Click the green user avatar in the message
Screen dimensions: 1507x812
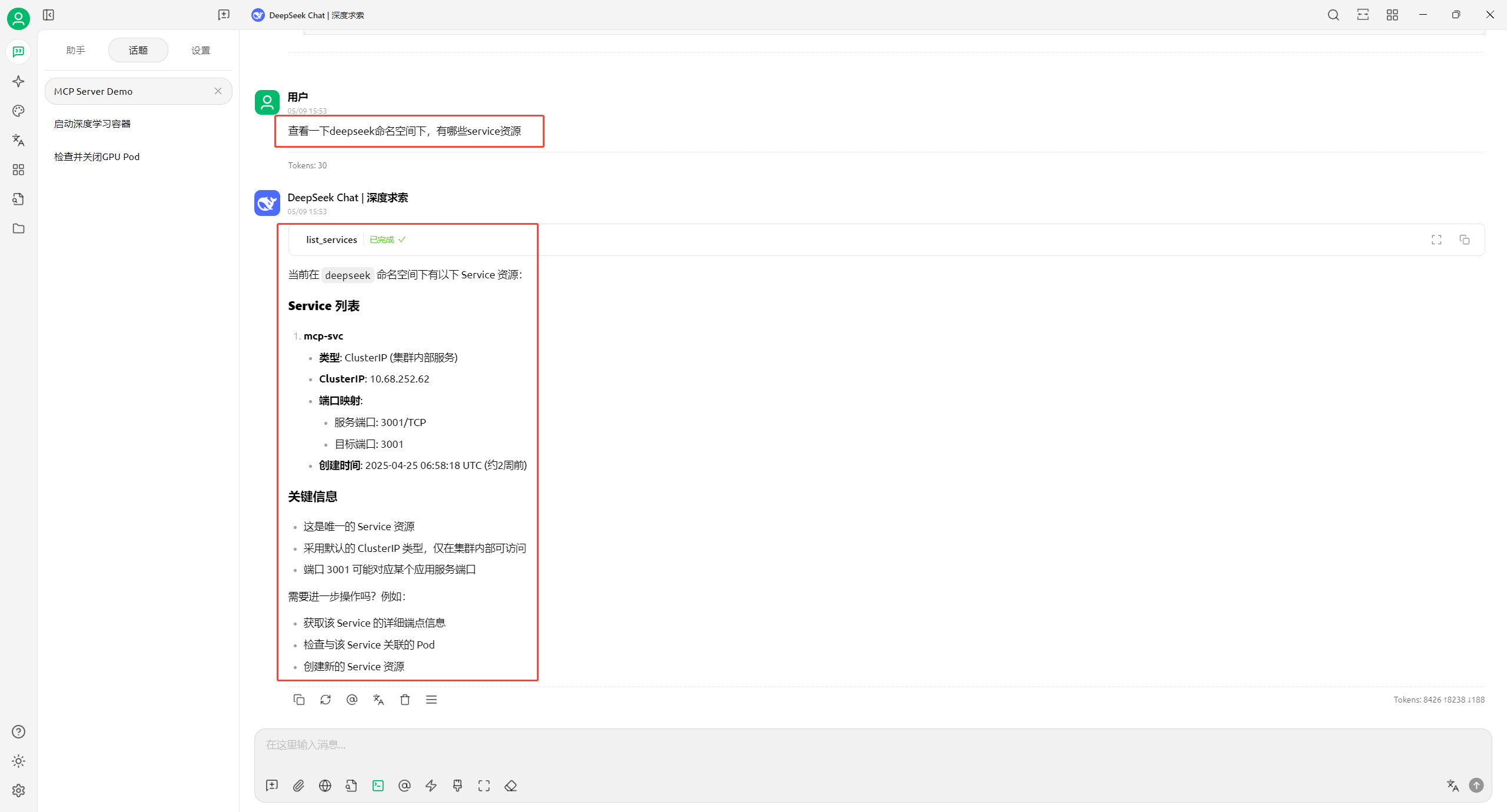[x=267, y=102]
